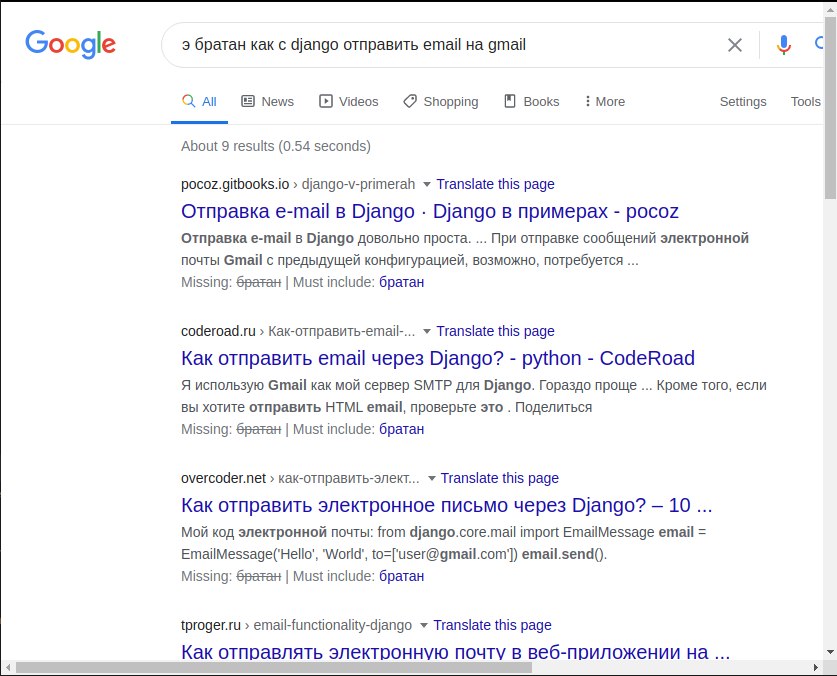Switch to the News tab
837x676 pixels.
(267, 101)
